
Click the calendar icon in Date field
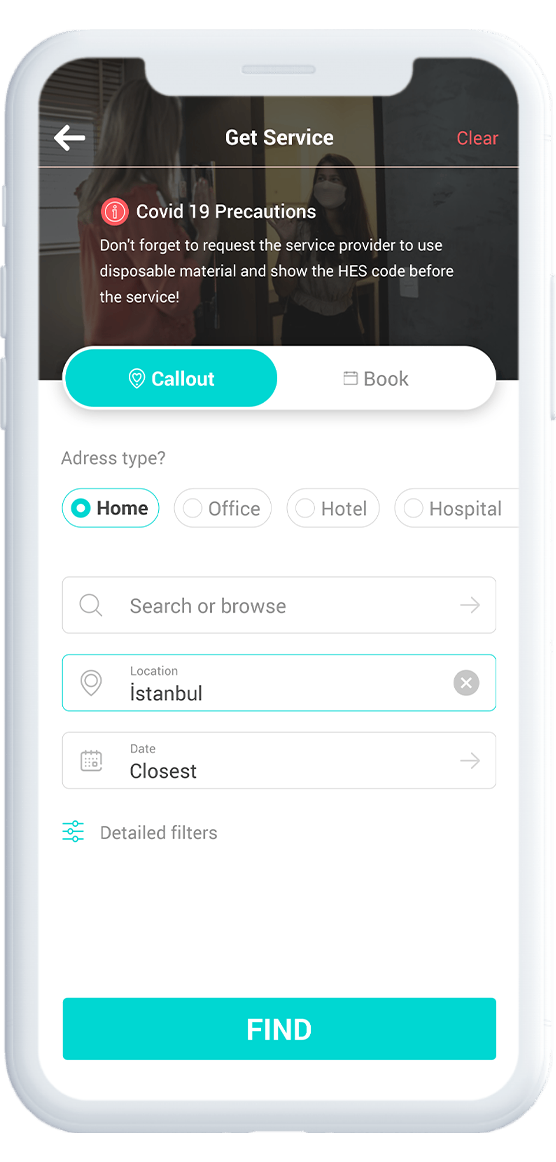(x=91, y=760)
